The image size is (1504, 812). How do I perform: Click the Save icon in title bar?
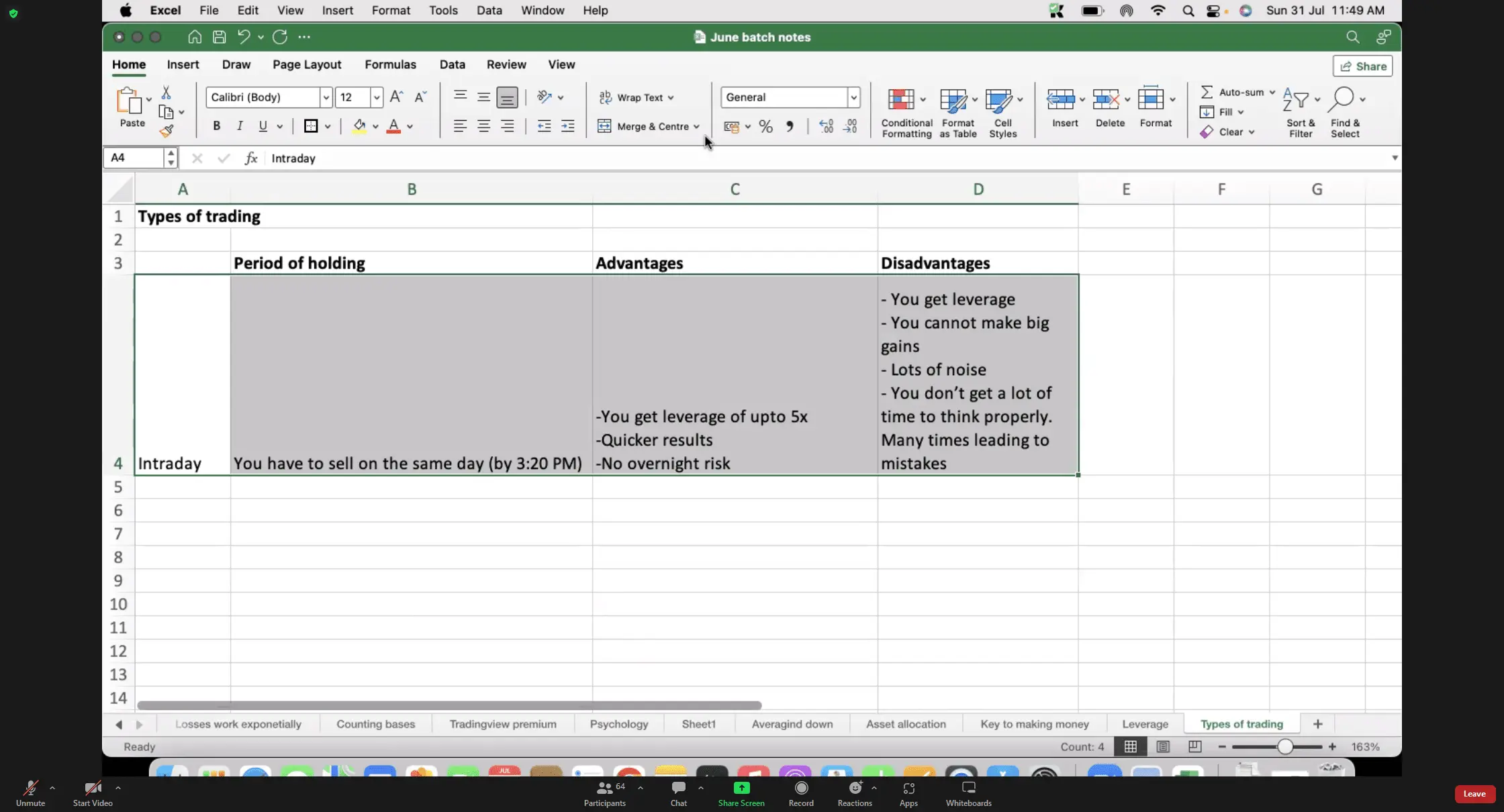219,37
